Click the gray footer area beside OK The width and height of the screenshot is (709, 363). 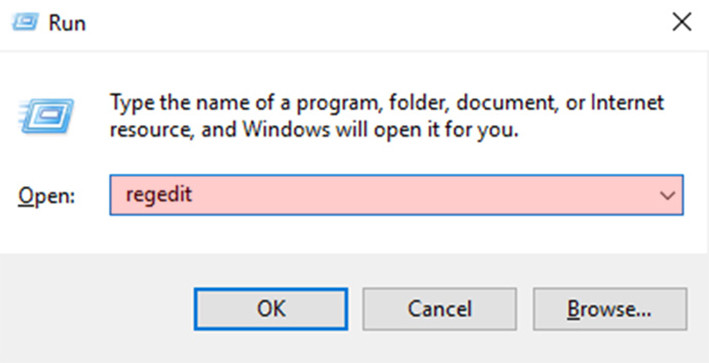click(x=97, y=309)
